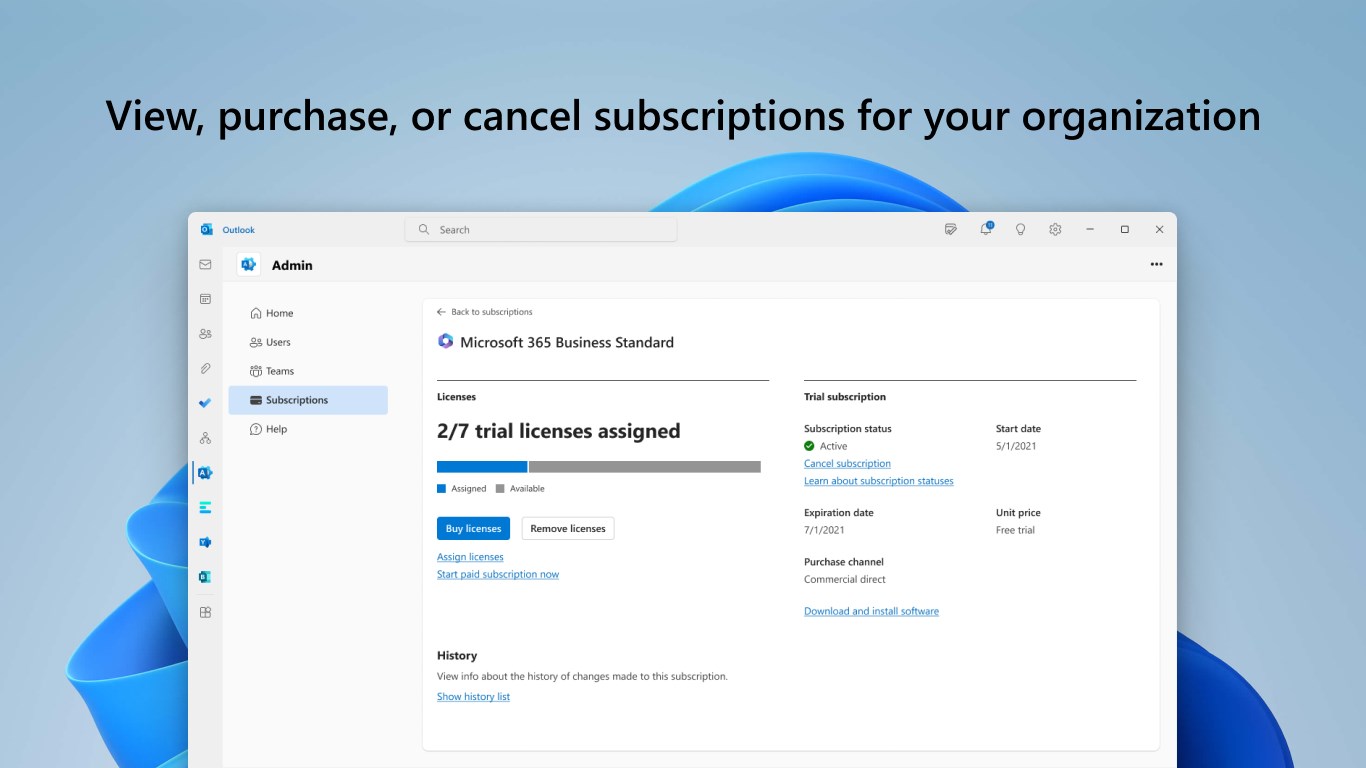The height and width of the screenshot is (768, 1366).
Task: Open Mail from the Outlook sidebar
Action: point(205,264)
